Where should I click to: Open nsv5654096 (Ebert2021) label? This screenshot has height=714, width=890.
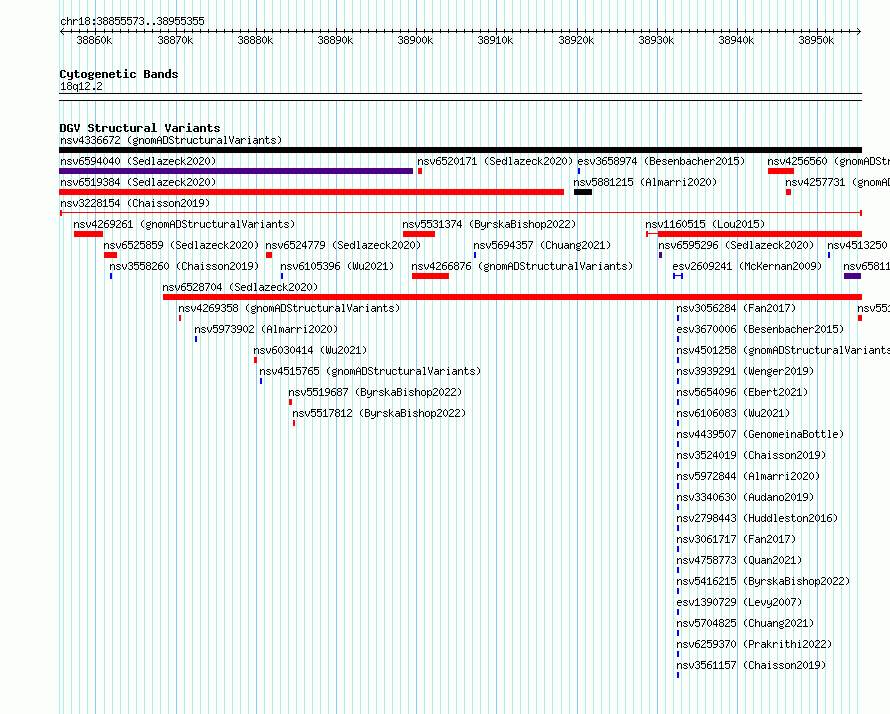click(x=742, y=392)
